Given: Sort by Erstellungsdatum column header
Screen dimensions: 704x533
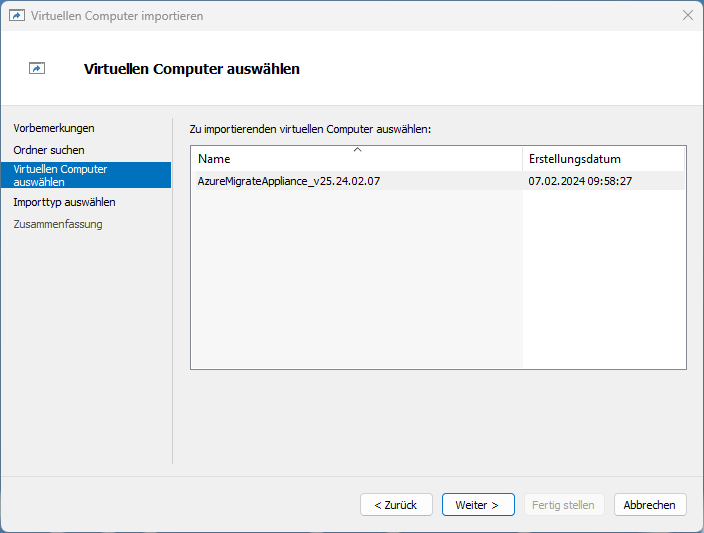Looking at the screenshot, I should pyautogui.click(x=603, y=159).
